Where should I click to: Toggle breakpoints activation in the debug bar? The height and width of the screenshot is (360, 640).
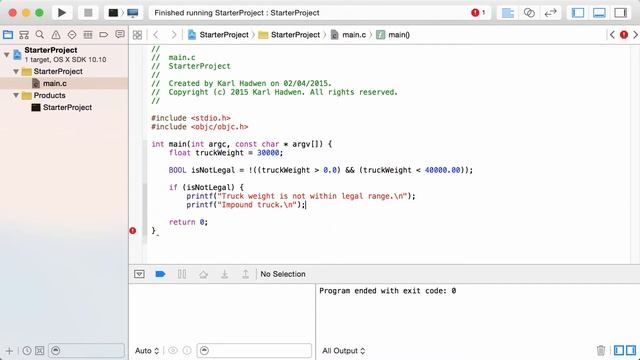pyautogui.click(x=160, y=274)
